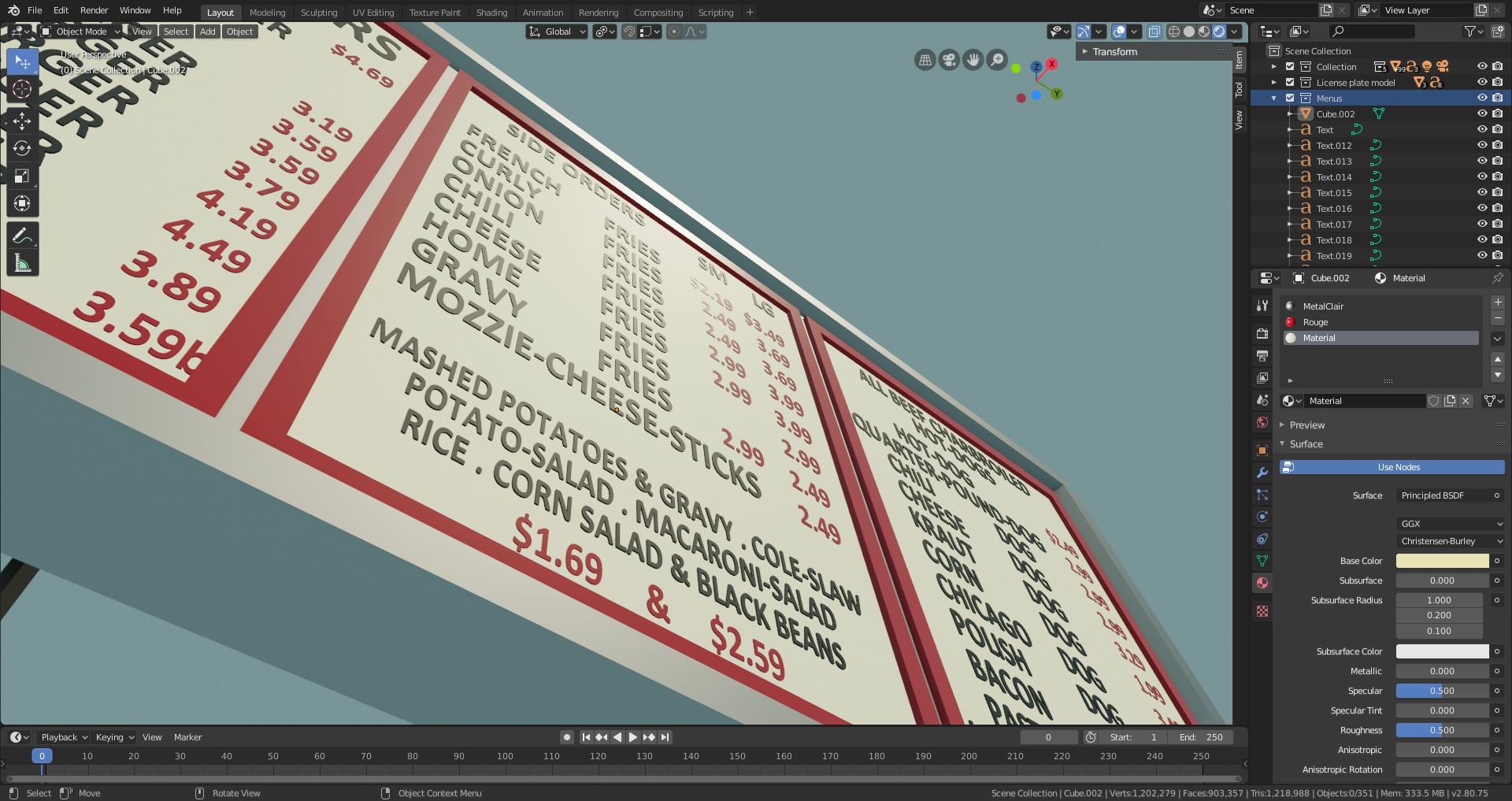
Task: Toggle viewport gizmos button
Action: (1084, 32)
